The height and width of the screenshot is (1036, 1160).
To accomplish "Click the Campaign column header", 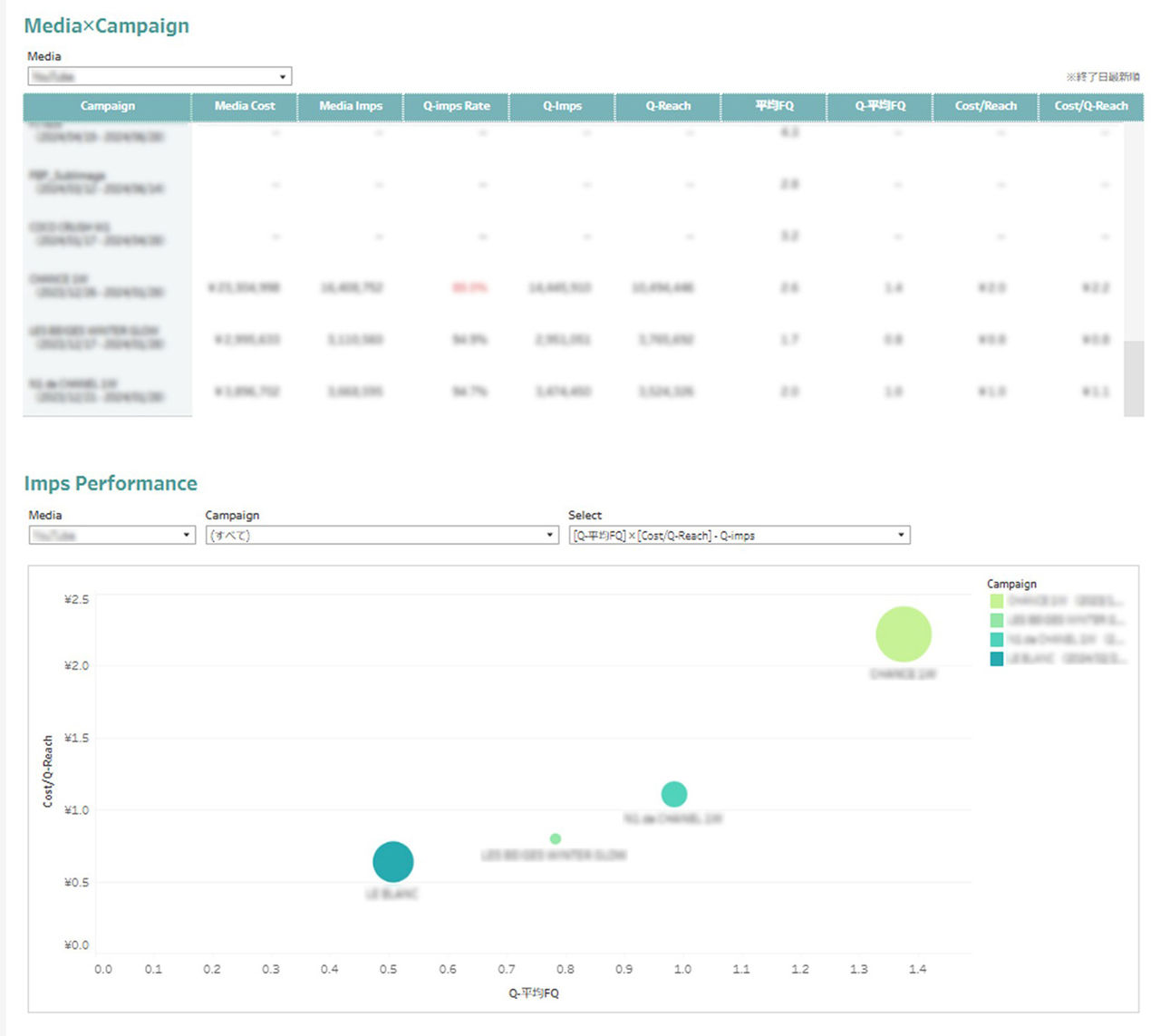I will (107, 106).
